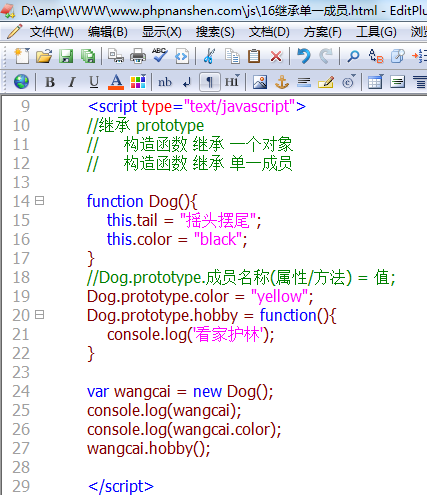The width and height of the screenshot is (427, 495).
Task: Open the font color A dropdown
Action: pyautogui.click(x=116, y=82)
